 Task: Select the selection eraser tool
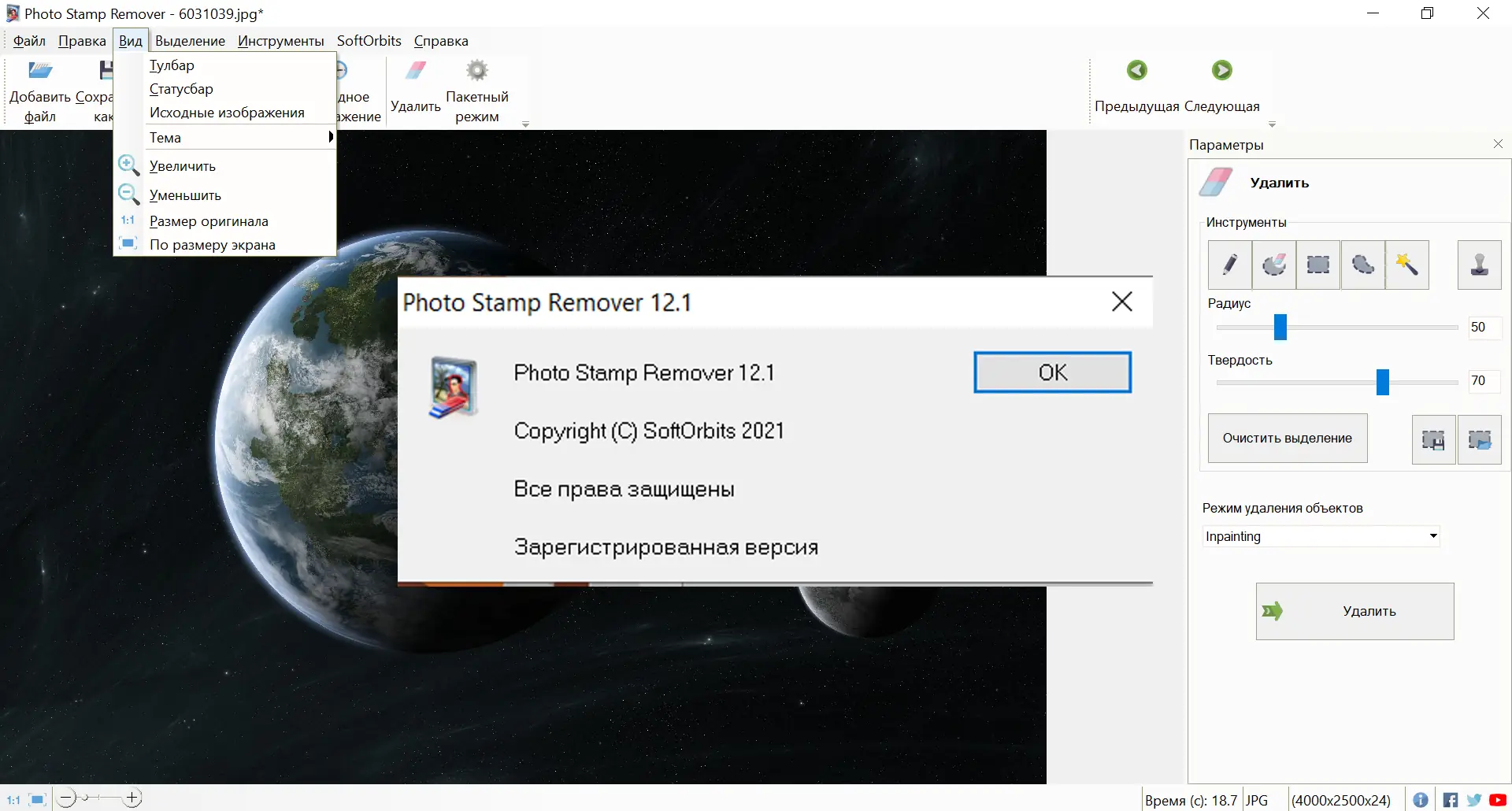pos(1274,265)
